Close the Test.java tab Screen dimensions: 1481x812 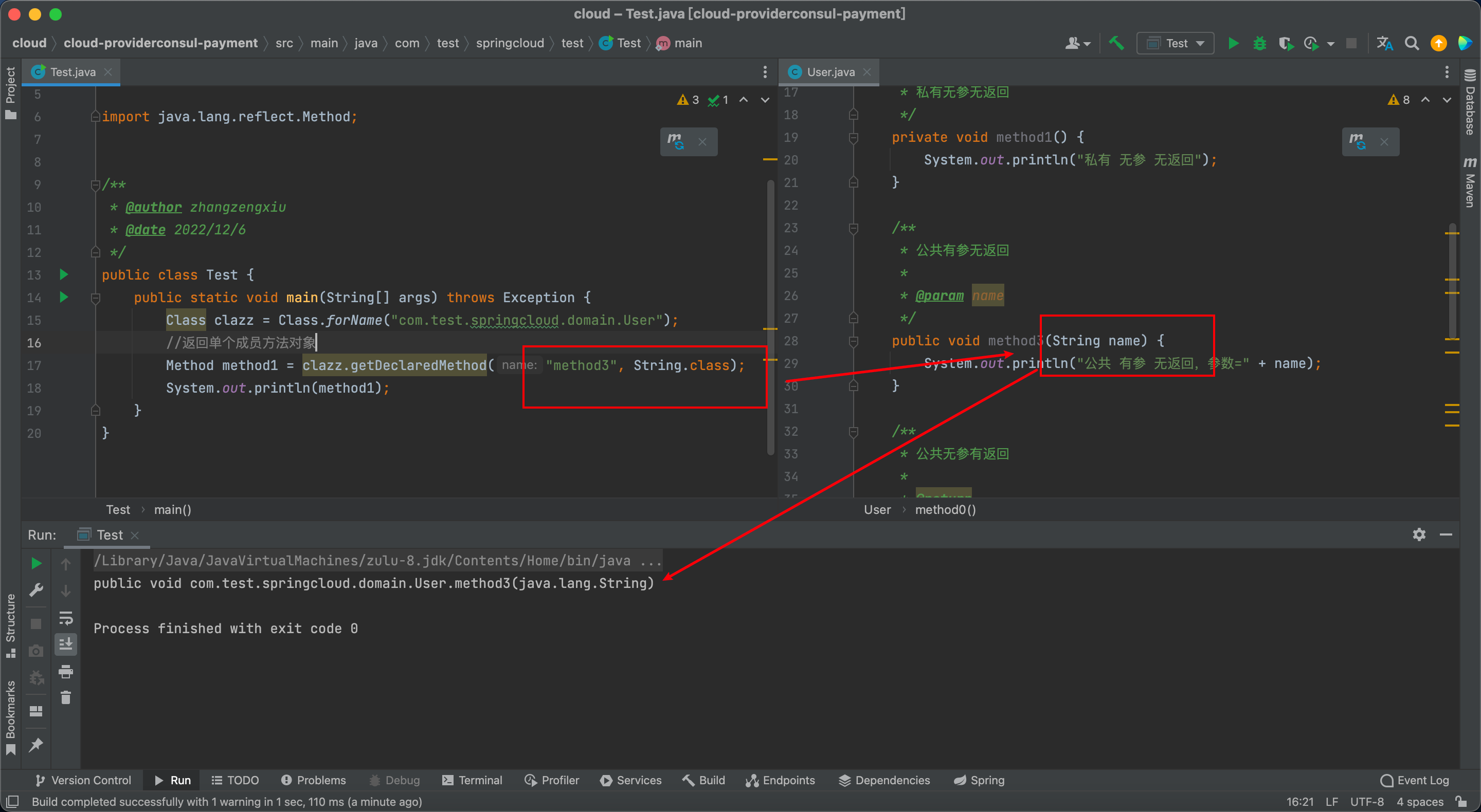coord(108,72)
